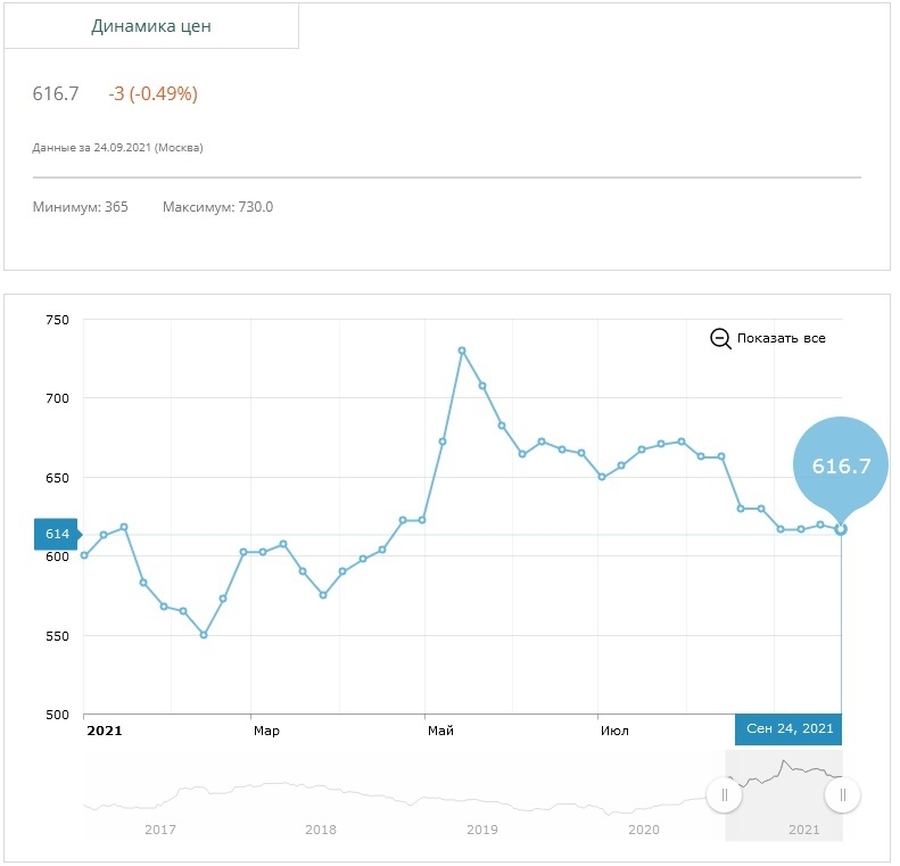This screenshot has height=866, width=900.
Task: Click the first data point at 600
Action: coord(84,556)
